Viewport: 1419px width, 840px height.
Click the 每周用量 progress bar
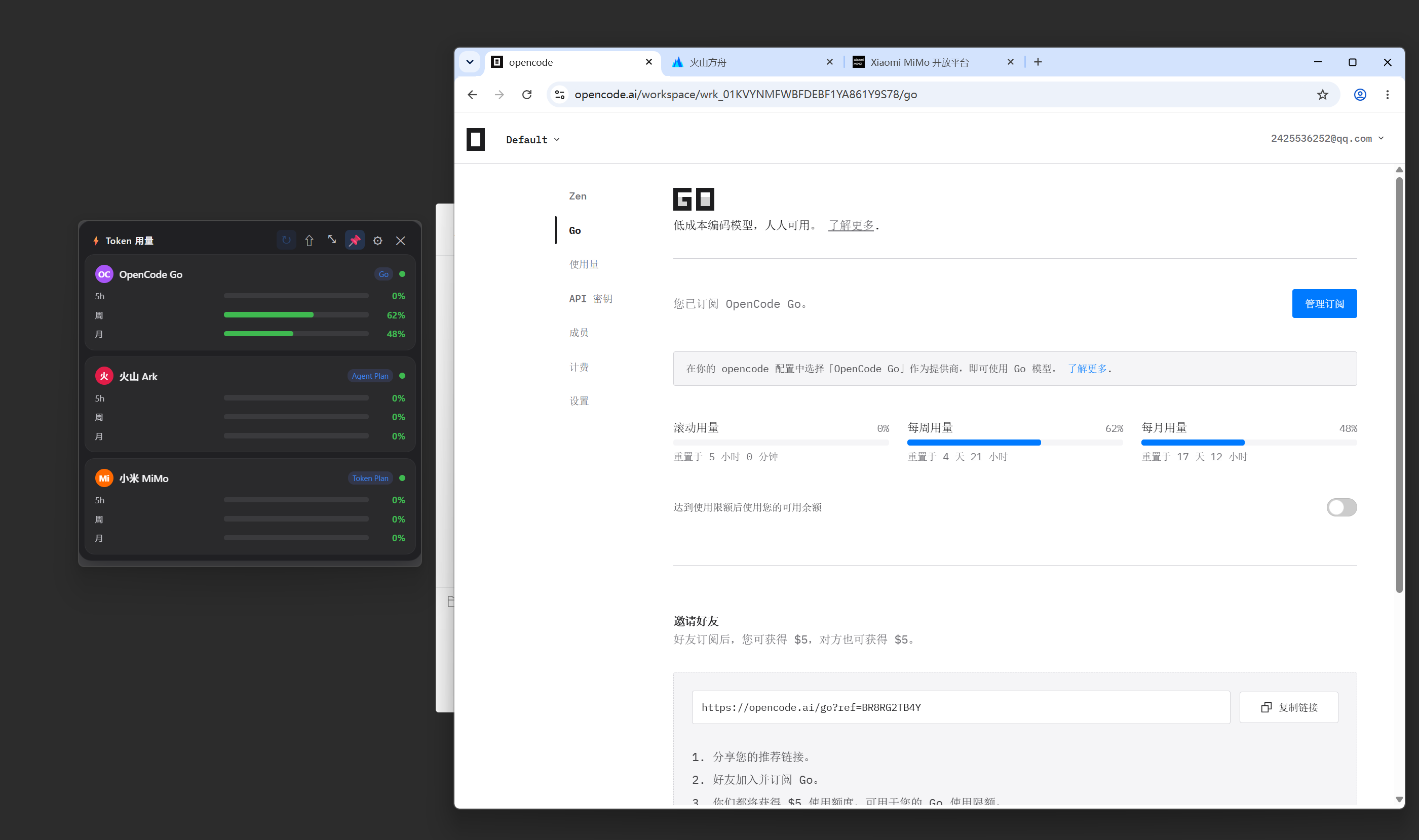(x=1014, y=443)
